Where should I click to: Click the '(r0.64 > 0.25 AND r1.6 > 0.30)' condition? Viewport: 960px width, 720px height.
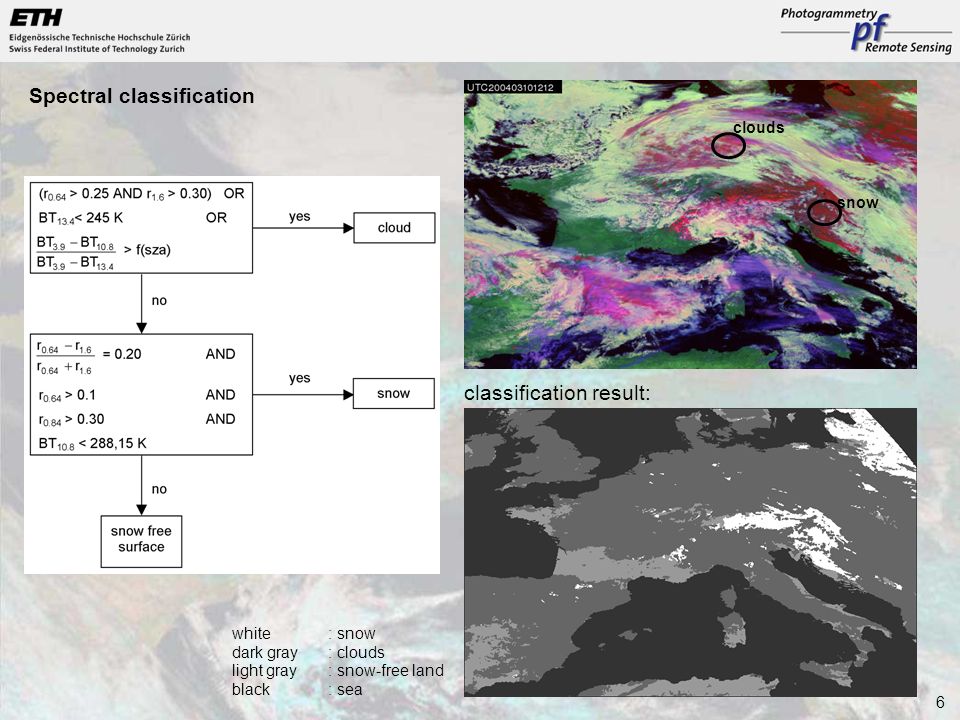coord(125,194)
